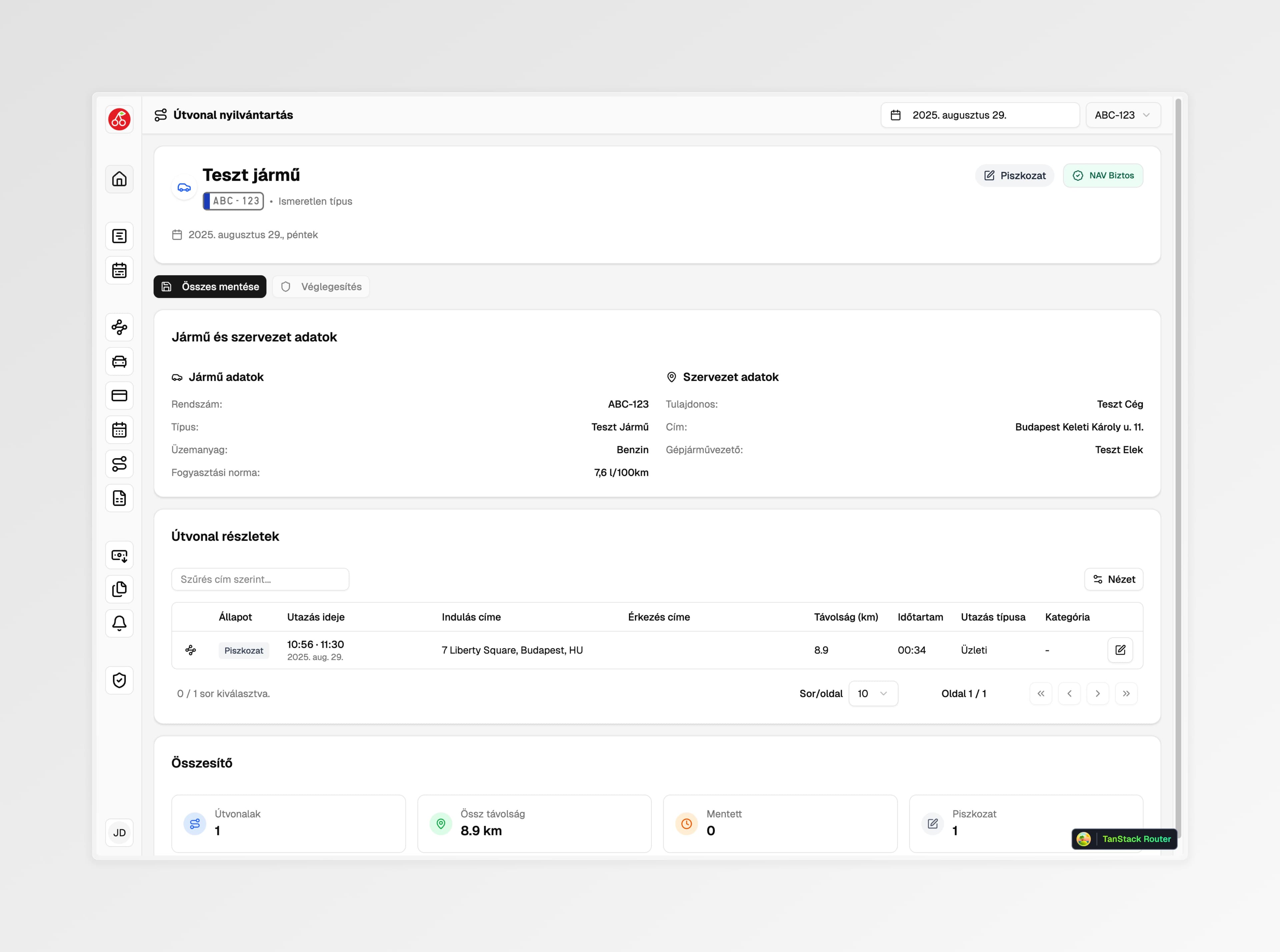Click the shield check sidebar icon
The image size is (1280, 952).
click(x=119, y=680)
